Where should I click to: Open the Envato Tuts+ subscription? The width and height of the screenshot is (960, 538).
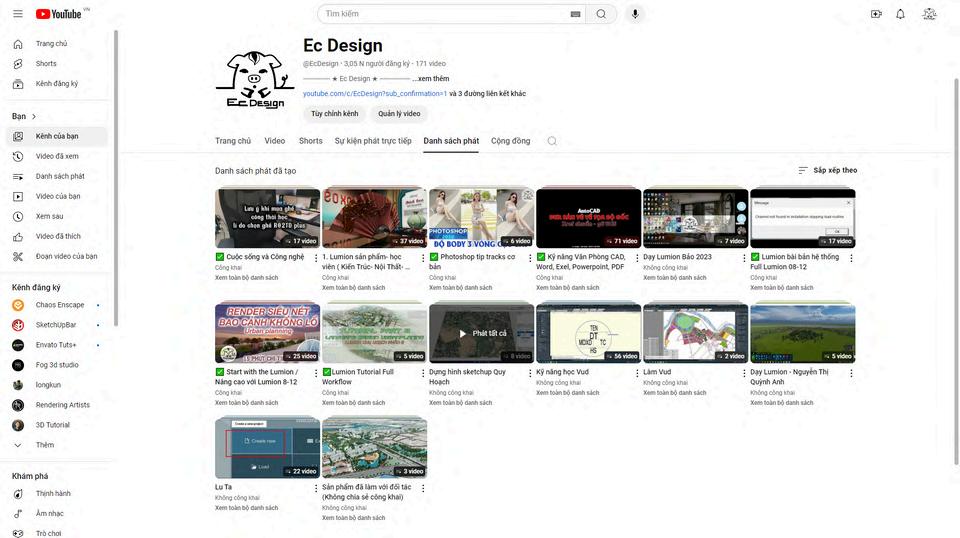click(x=57, y=345)
